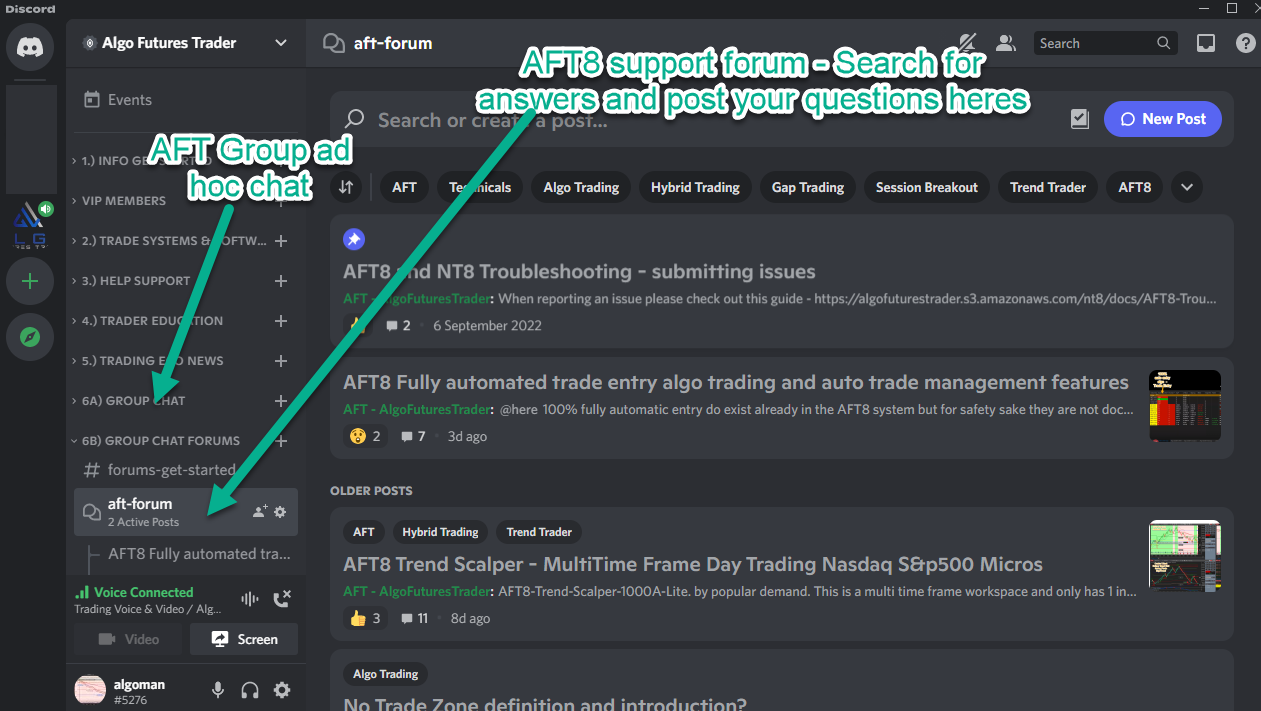Screen dimensions: 1261x711
Task: Show the member list
Action: [1006, 43]
